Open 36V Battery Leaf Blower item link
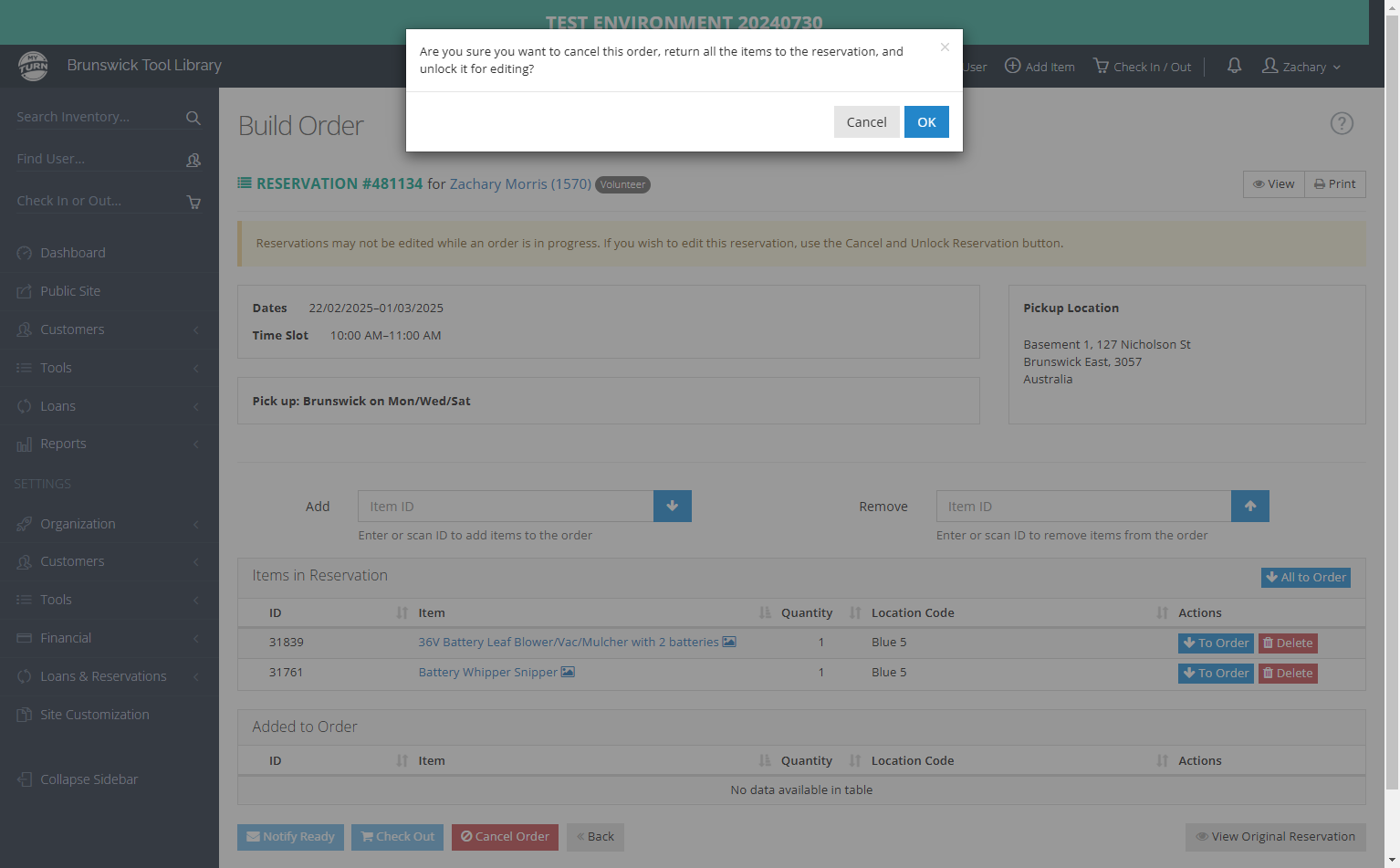Screen dimensions: 1400x868 tap(569, 643)
